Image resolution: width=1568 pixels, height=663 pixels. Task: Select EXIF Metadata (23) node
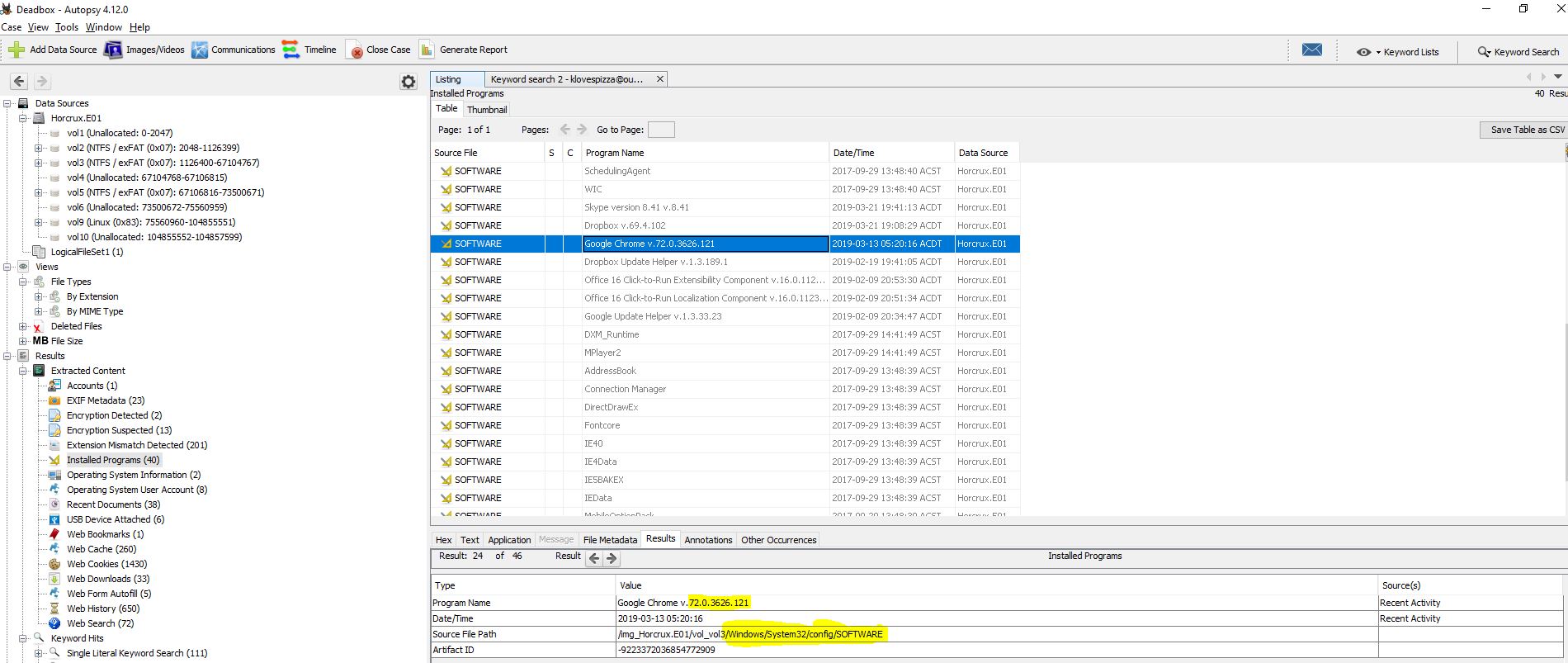pyautogui.click(x=106, y=400)
